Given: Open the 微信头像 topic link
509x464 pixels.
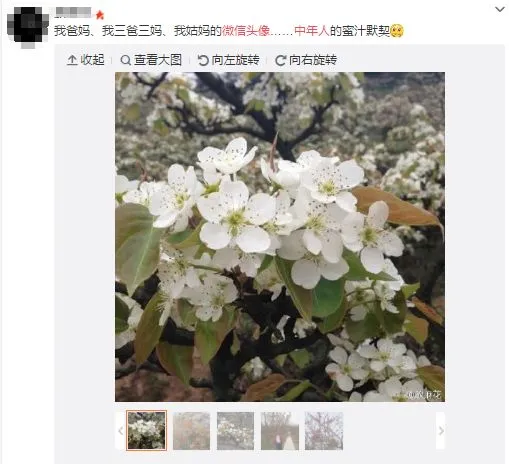Looking at the screenshot, I should (x=246, y=31).
